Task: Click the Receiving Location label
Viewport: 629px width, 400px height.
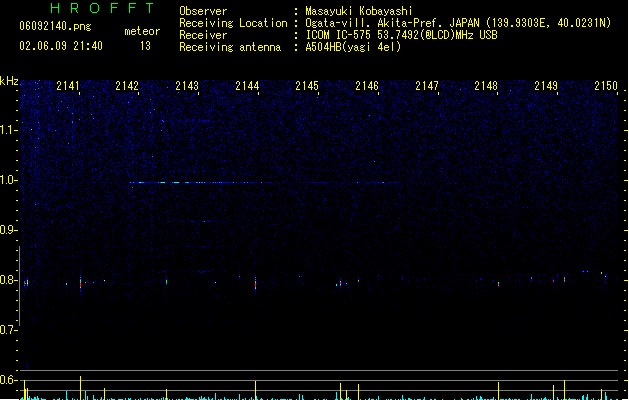Action: (233, 23)
